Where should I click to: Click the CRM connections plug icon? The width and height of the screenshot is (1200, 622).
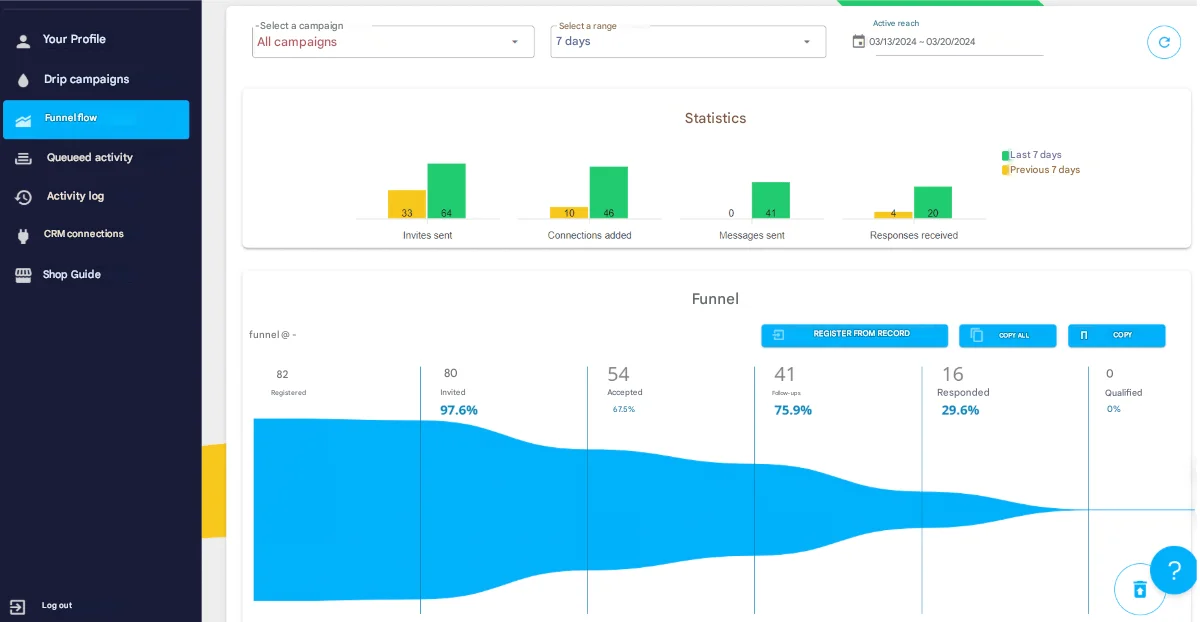click(23, 236)
